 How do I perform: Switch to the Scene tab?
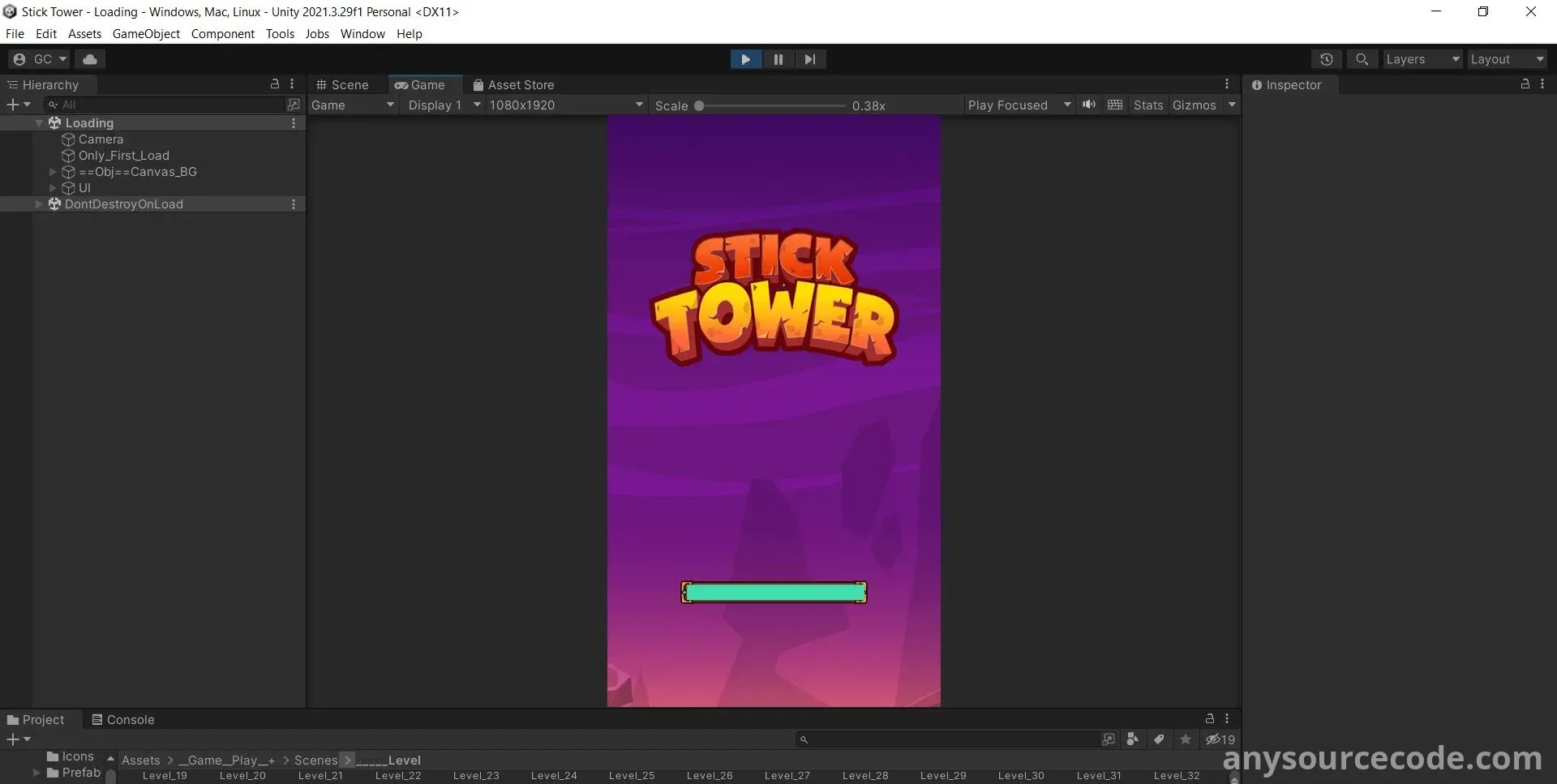point(342,85)
